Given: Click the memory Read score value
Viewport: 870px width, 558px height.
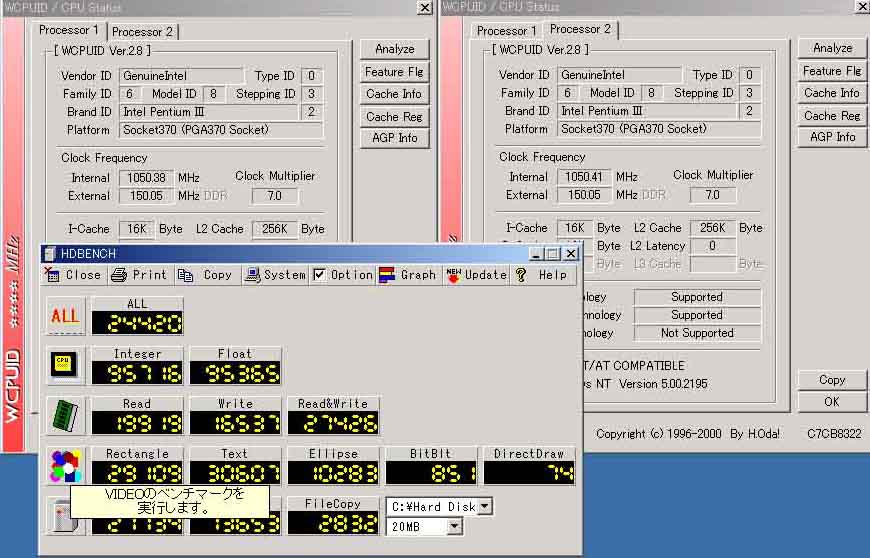Looking at the screenshot, I should pos(138,423).
